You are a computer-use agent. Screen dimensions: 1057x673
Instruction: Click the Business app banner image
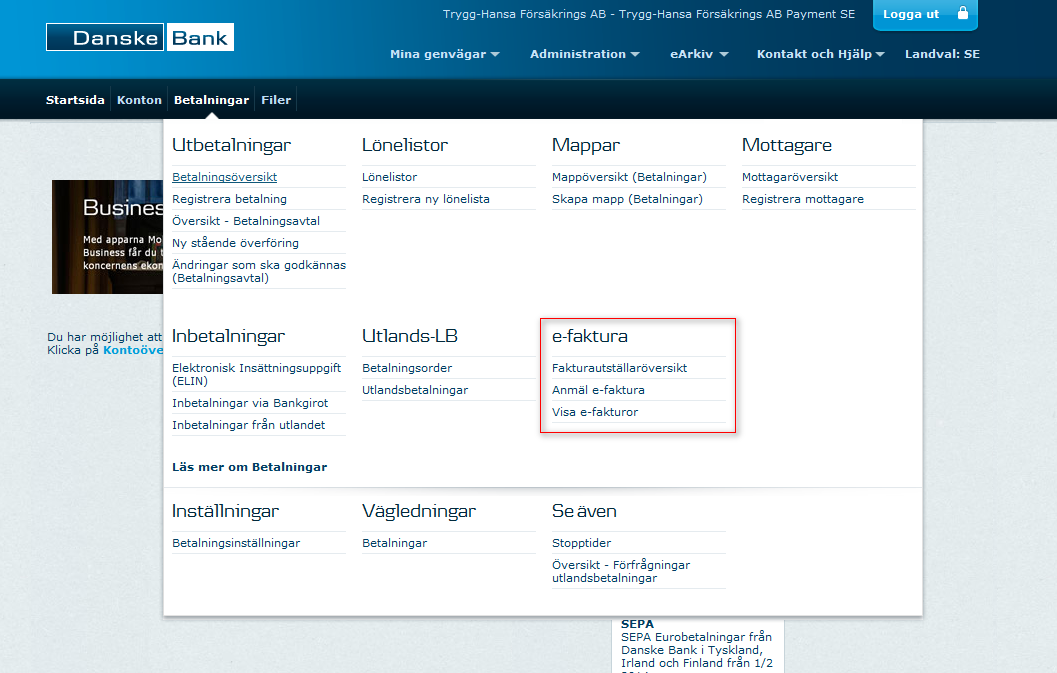107,237
